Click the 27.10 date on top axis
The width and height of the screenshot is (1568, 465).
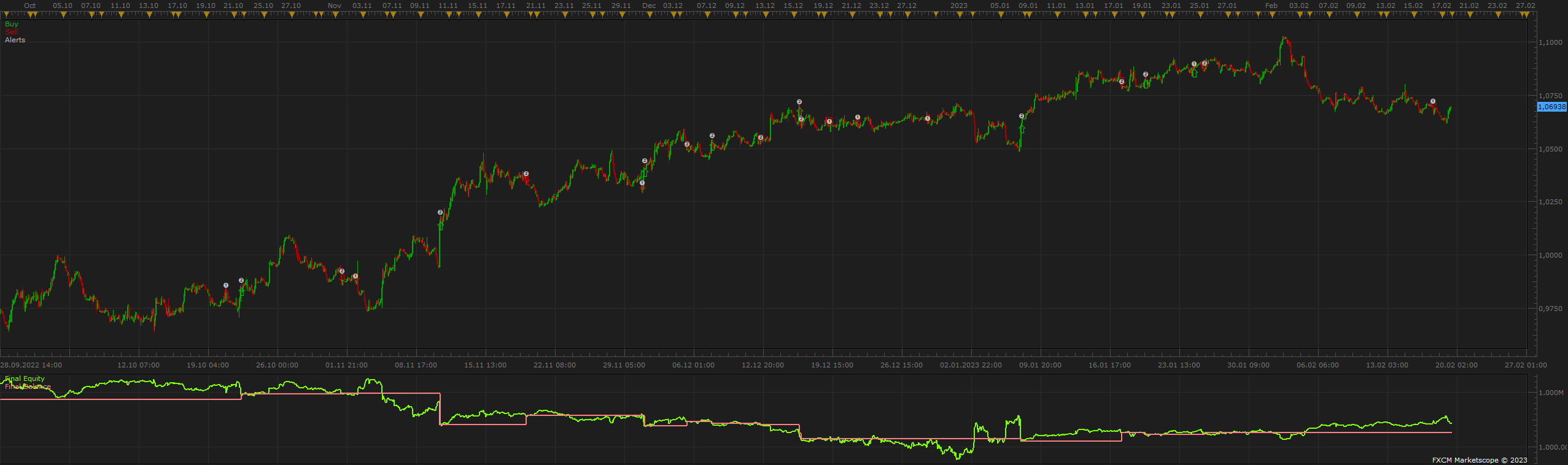[x=291, y=6]
